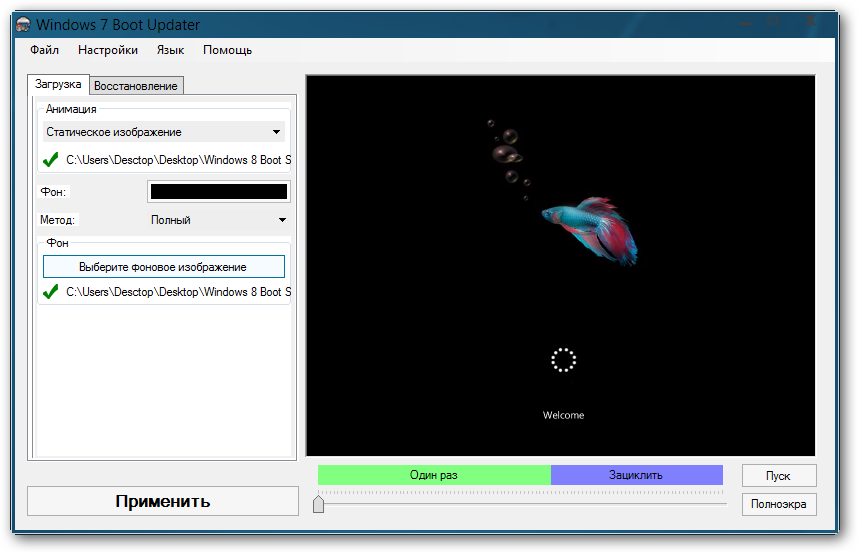Open the Язык menu

170,50
